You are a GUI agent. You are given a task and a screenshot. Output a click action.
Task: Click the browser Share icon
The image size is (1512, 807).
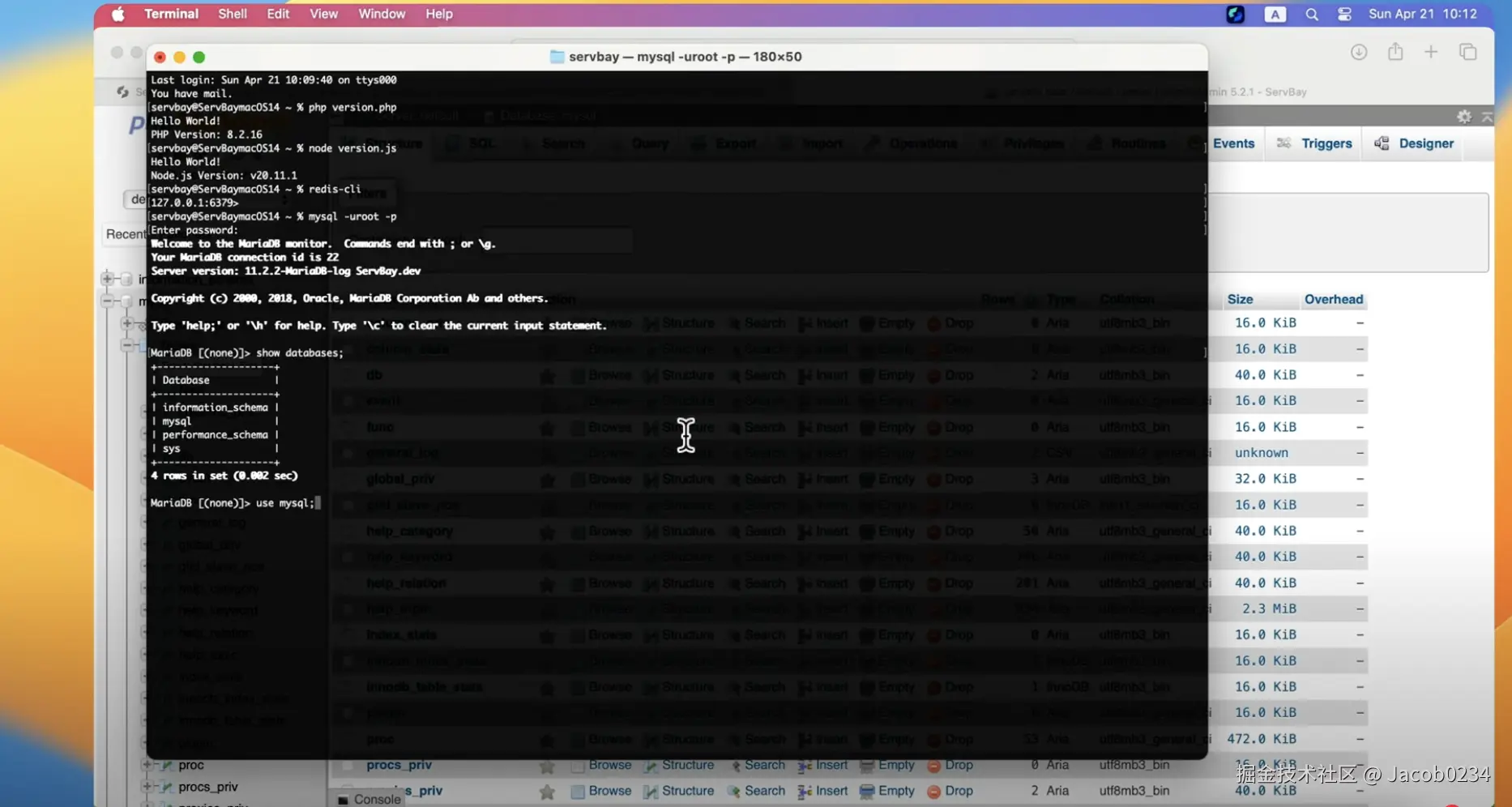click(x=1395, y=52)
